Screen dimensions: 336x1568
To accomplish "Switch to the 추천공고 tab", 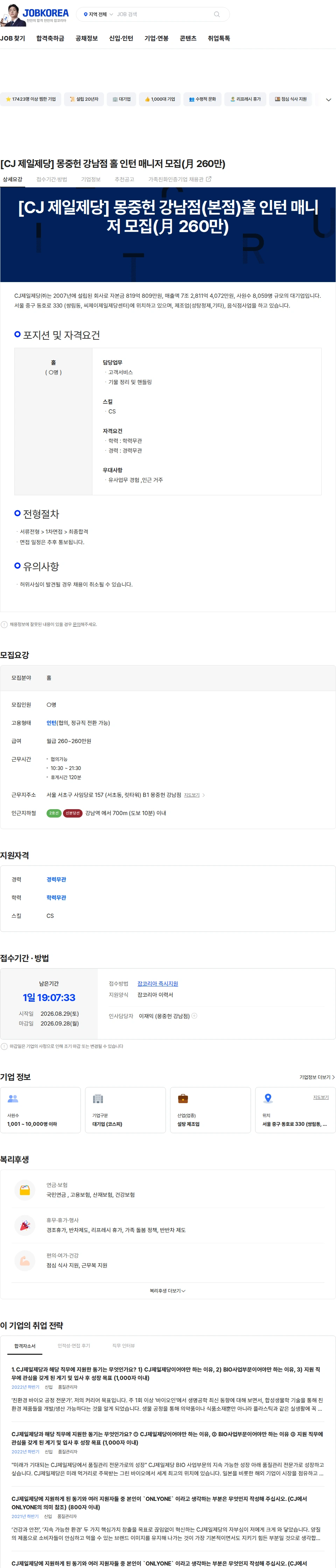I will point(124,180).
